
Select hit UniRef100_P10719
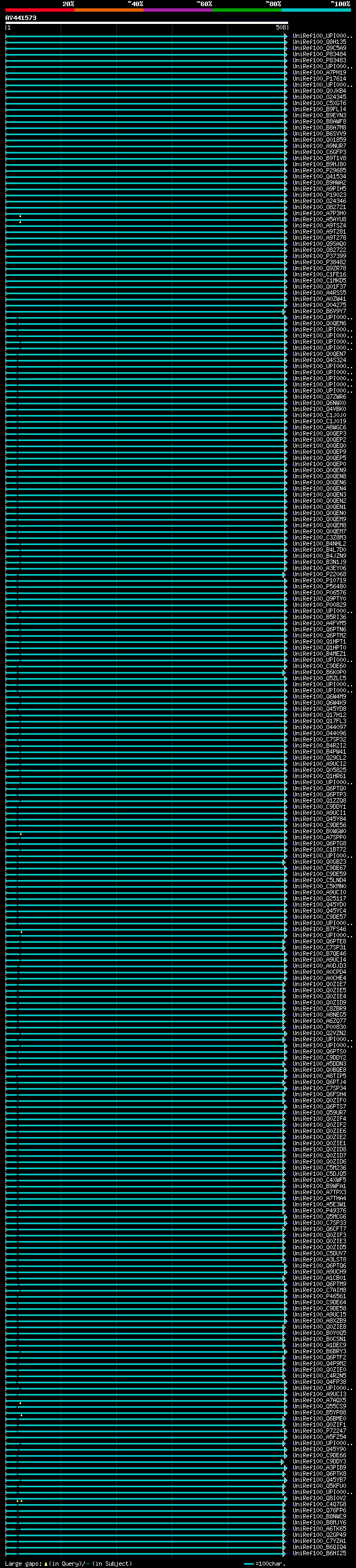click(x=319, y=580)
